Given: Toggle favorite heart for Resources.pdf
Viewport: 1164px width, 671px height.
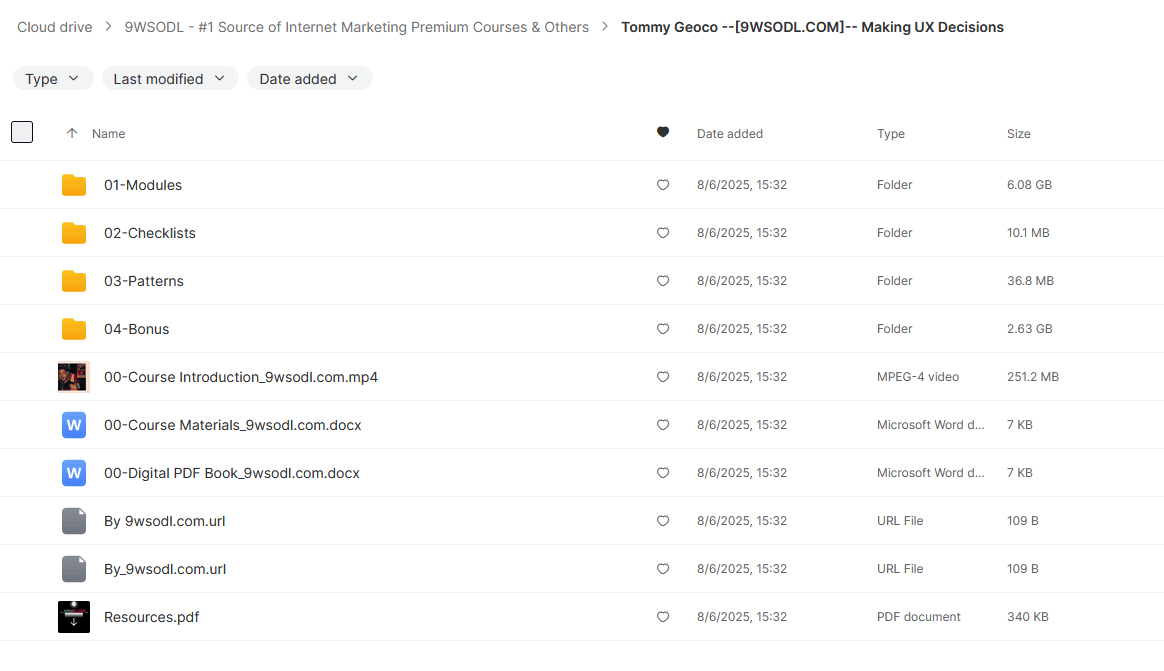Looking at the screenshot, I should [x=662, y=617].
